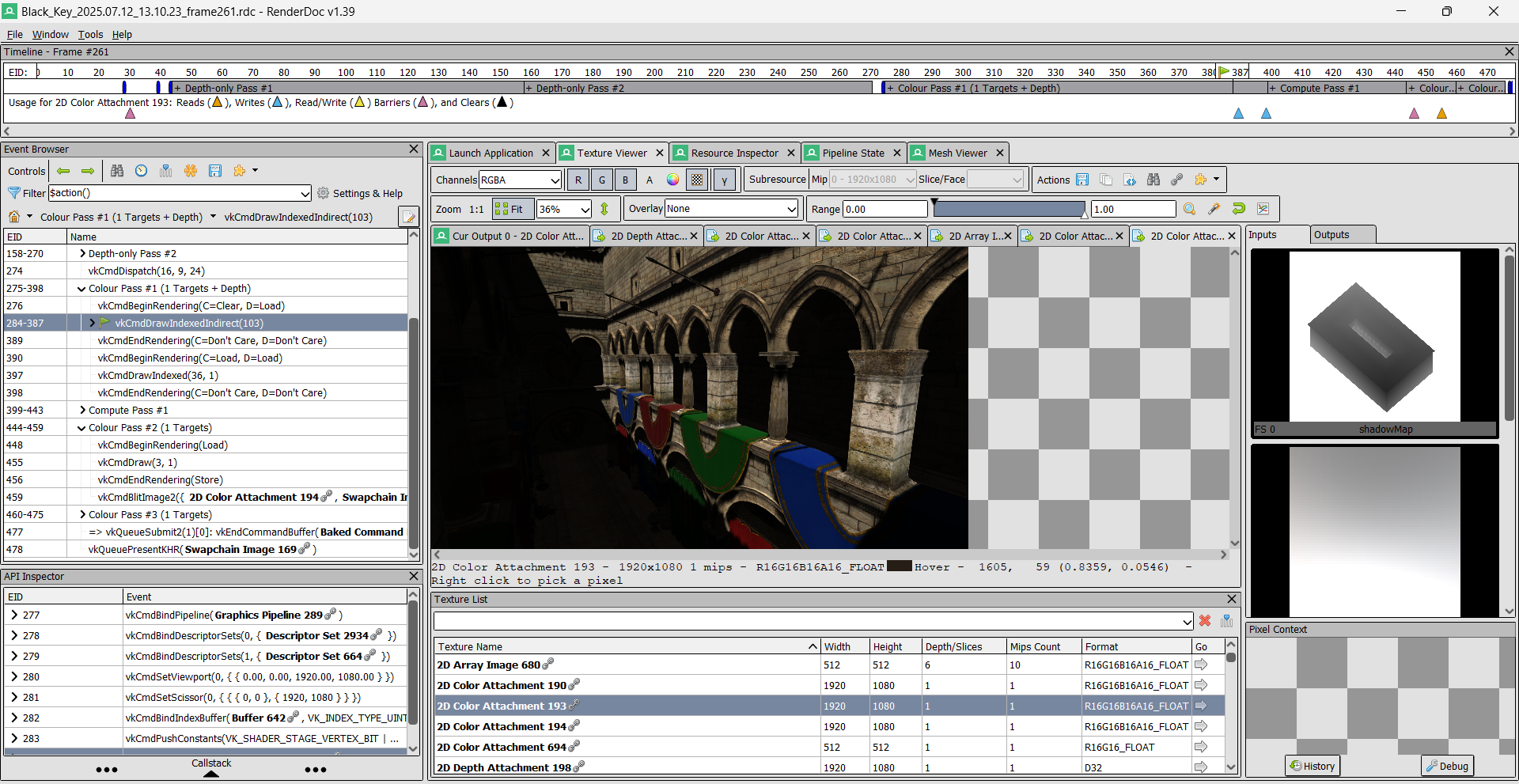Viewport: 1519px width, 784px height.
Task: Switch to the Pipeline State tab
Action: coord(852,153)
